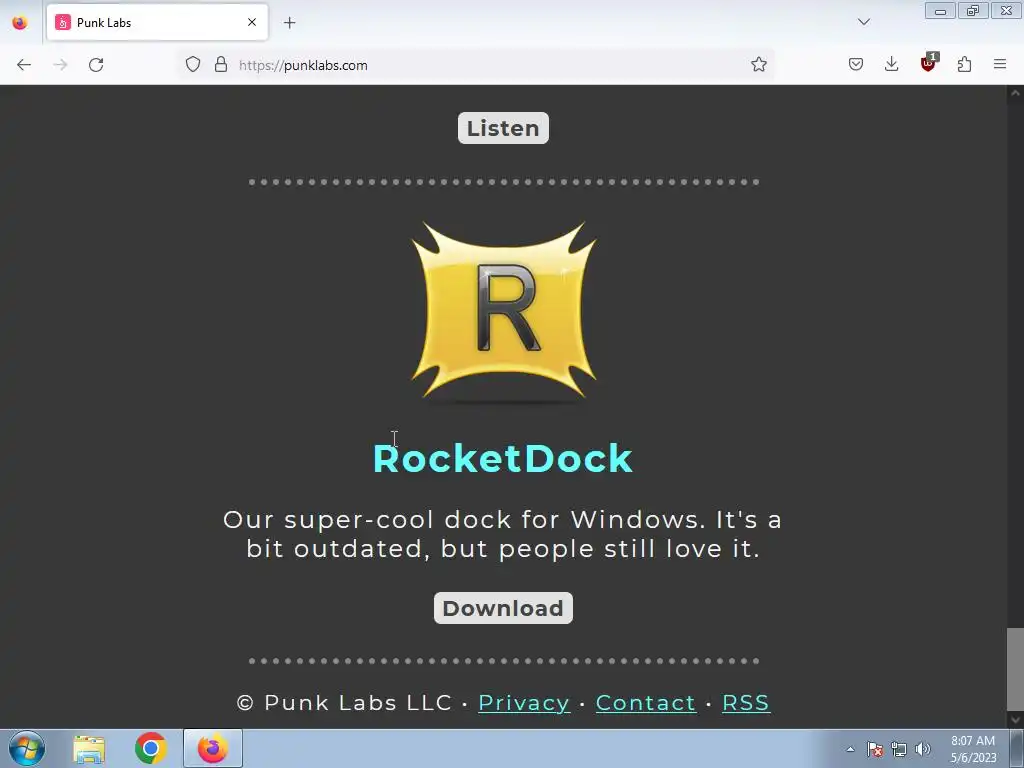This screenshot has height=768, width=1024.
Task: Open the Privacy link
Action: [524, 703]
